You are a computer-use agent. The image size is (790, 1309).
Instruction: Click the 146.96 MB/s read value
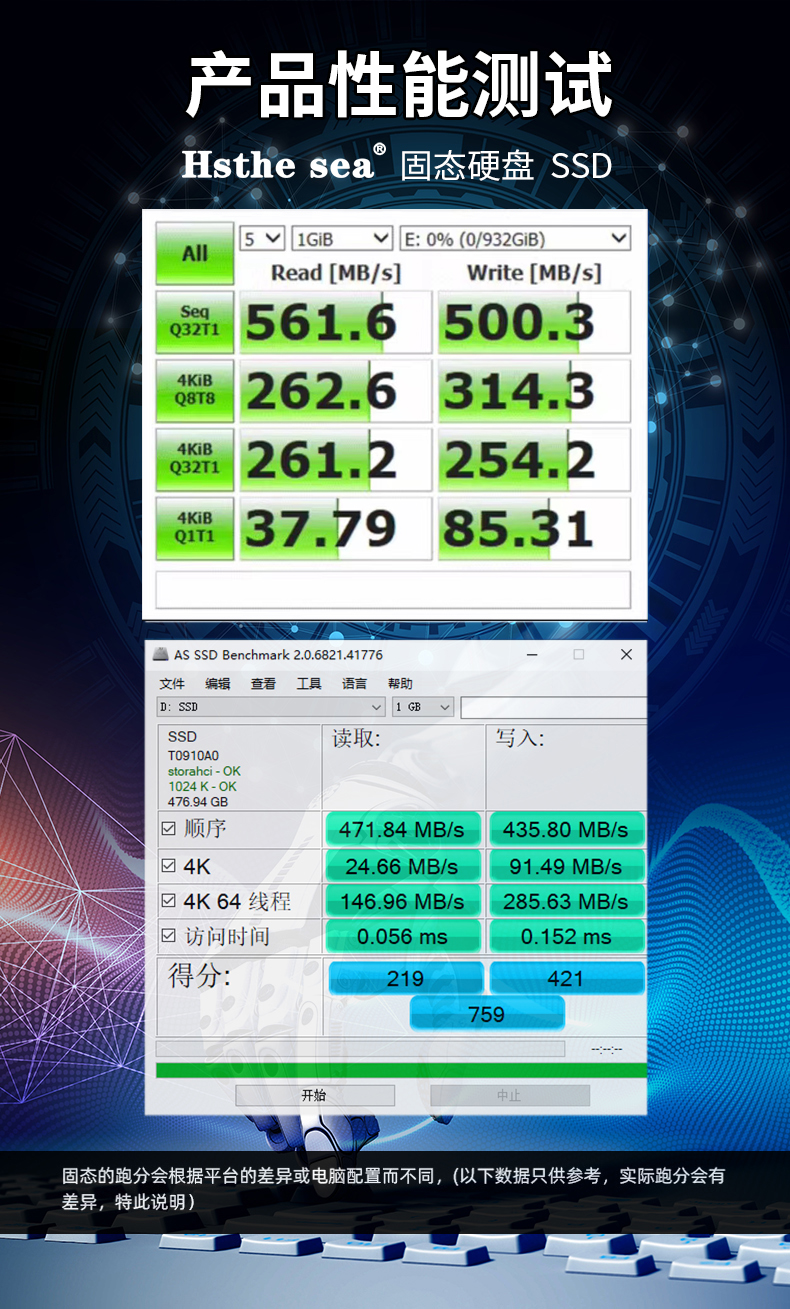click(x=402, y=901)
